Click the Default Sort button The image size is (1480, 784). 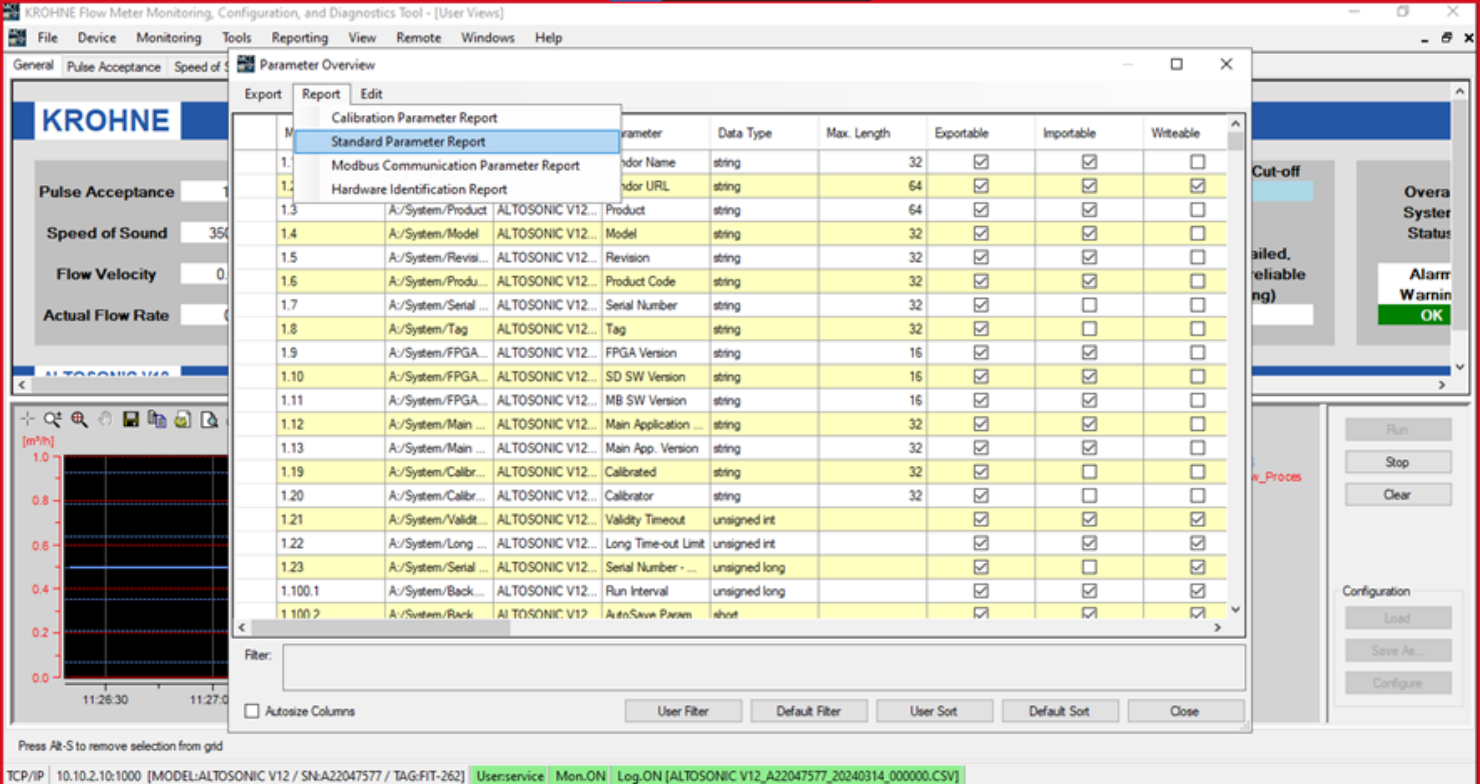1060,711
